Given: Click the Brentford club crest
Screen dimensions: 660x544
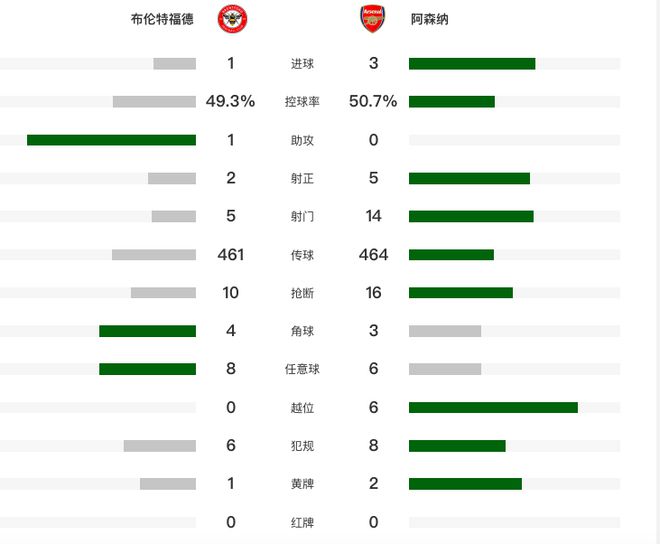Looking at the screenshot, I should click(232, 20).
